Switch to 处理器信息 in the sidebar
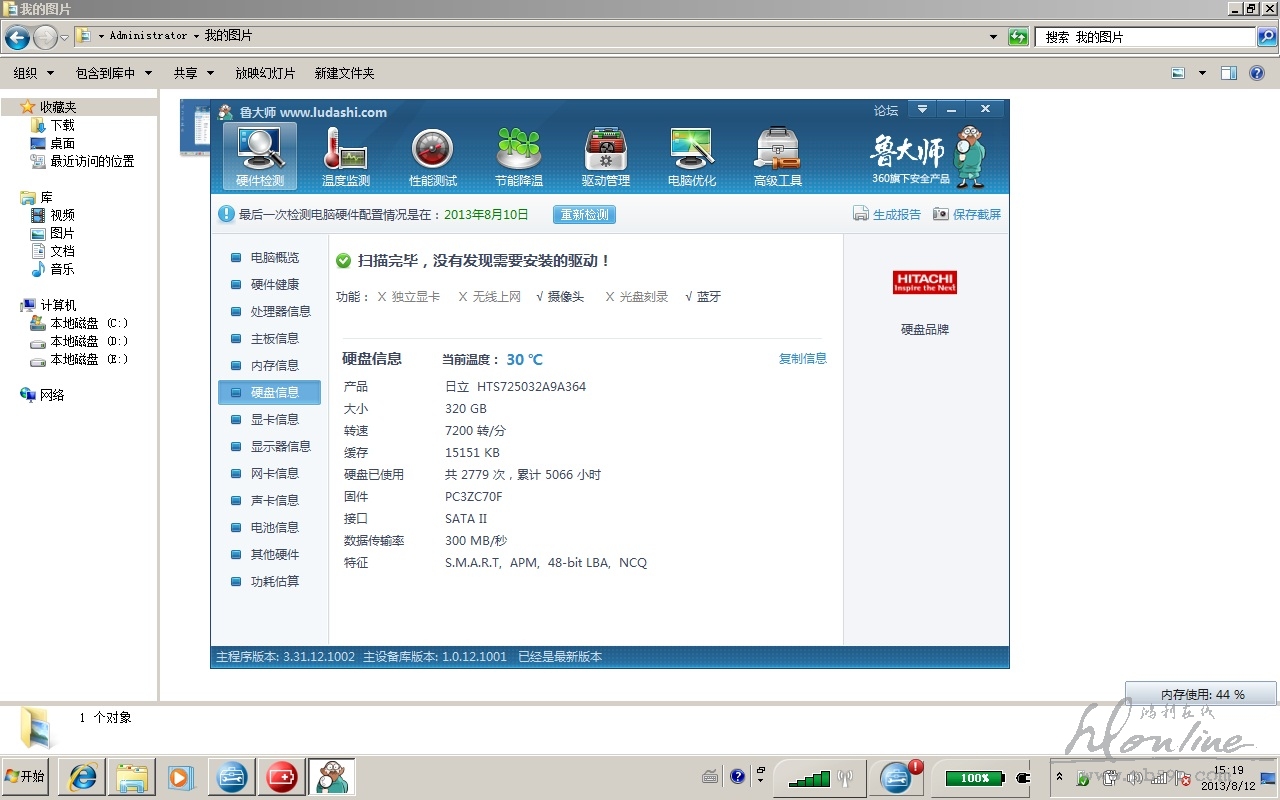The width and height of the screenshot is (1280, 800). pos(280,311)
